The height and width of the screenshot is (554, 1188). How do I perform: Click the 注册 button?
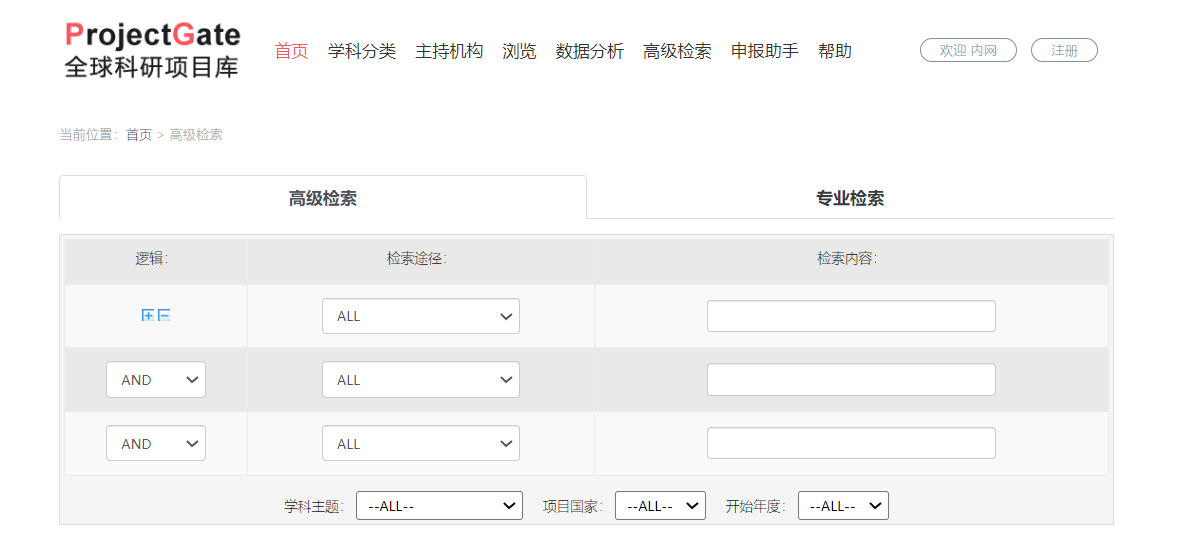1064,50
